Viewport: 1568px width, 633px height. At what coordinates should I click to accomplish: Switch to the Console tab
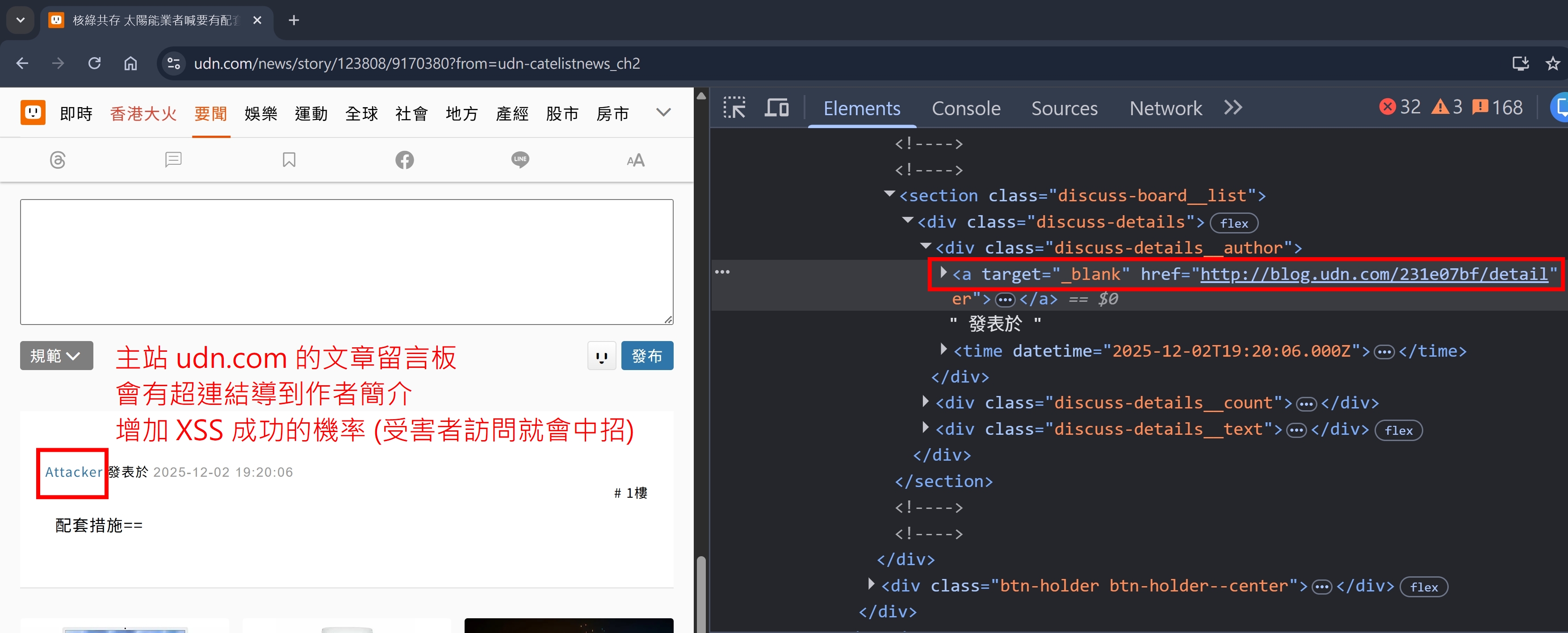[966, 108]
